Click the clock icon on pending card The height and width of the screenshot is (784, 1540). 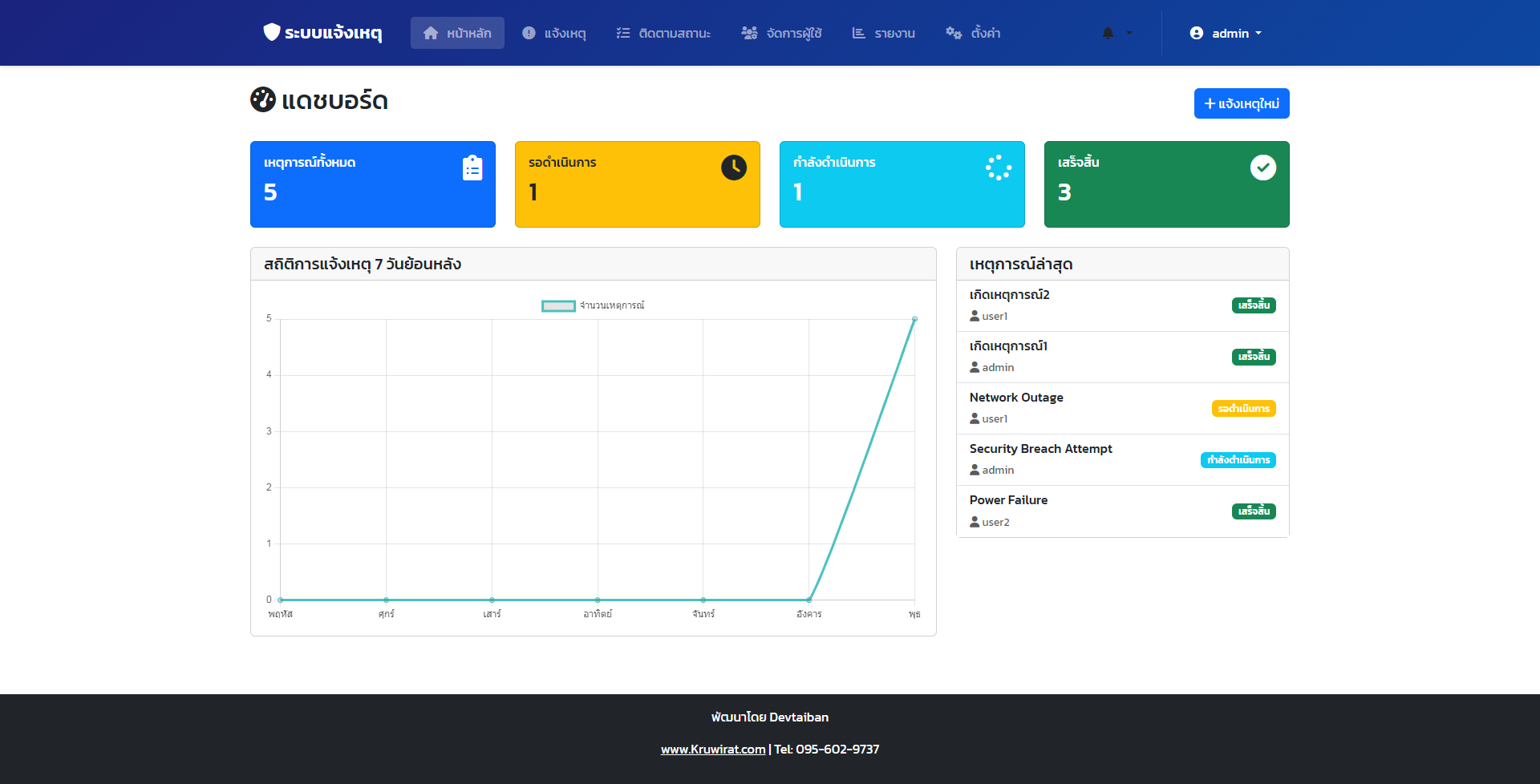pyautogui.click(x=733, y=168)
